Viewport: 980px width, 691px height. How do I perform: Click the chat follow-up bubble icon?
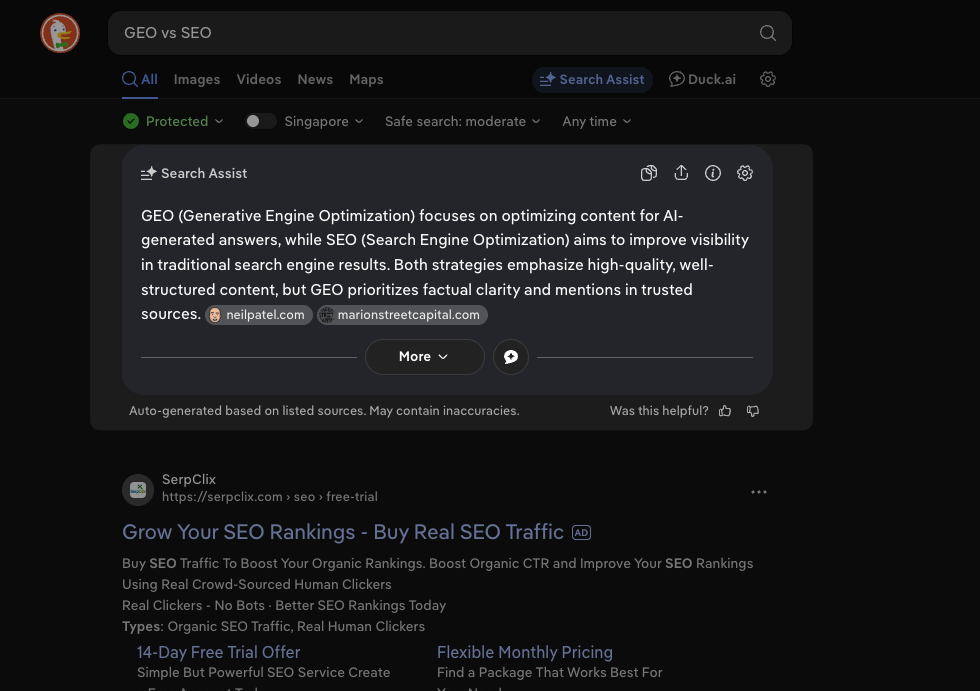point(511,357)
